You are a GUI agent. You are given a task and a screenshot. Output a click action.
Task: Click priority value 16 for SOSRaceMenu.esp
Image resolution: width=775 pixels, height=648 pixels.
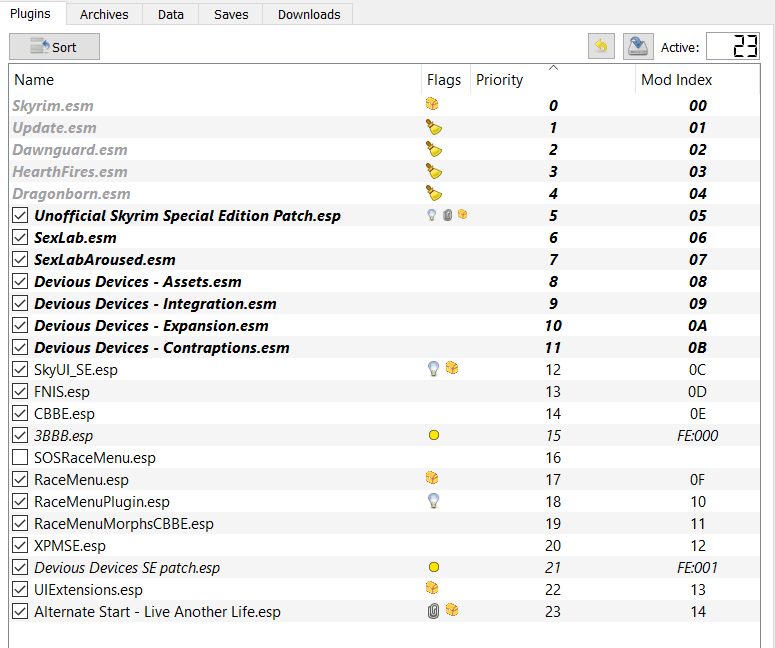(553, 458)
